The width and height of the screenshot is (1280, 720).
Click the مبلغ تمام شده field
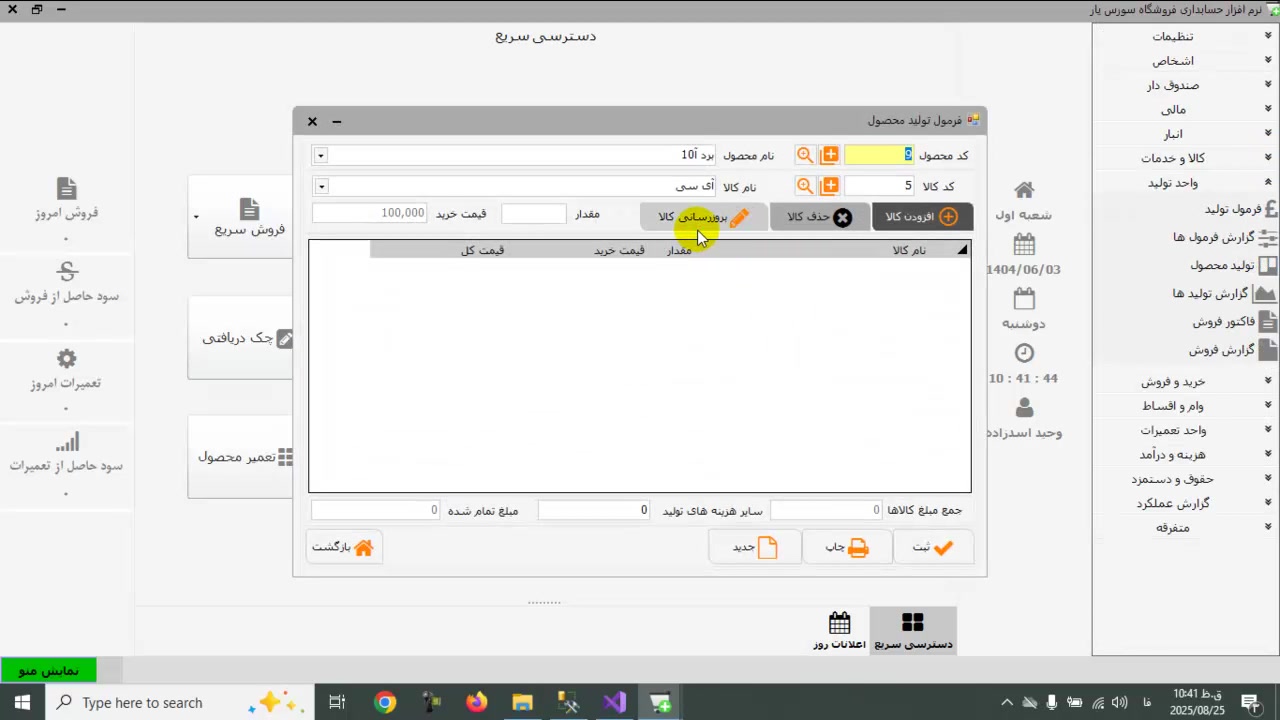pyautogui.click(x=376, y=510)
